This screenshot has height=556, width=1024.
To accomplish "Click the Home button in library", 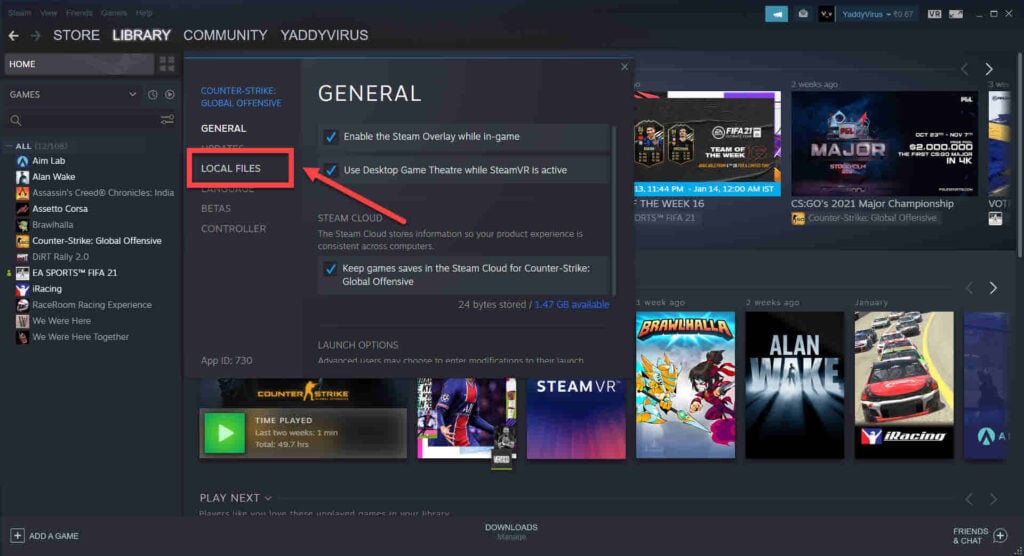I will tap(79, 64).
